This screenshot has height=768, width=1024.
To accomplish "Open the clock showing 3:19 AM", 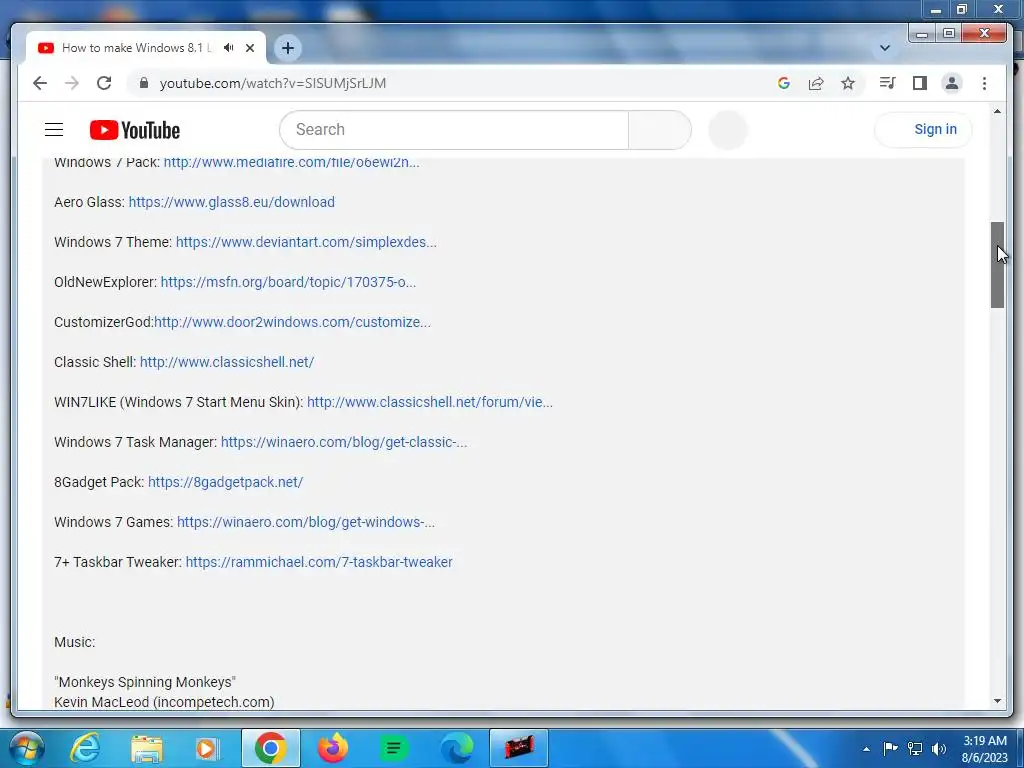I will (x=985, y=749).
